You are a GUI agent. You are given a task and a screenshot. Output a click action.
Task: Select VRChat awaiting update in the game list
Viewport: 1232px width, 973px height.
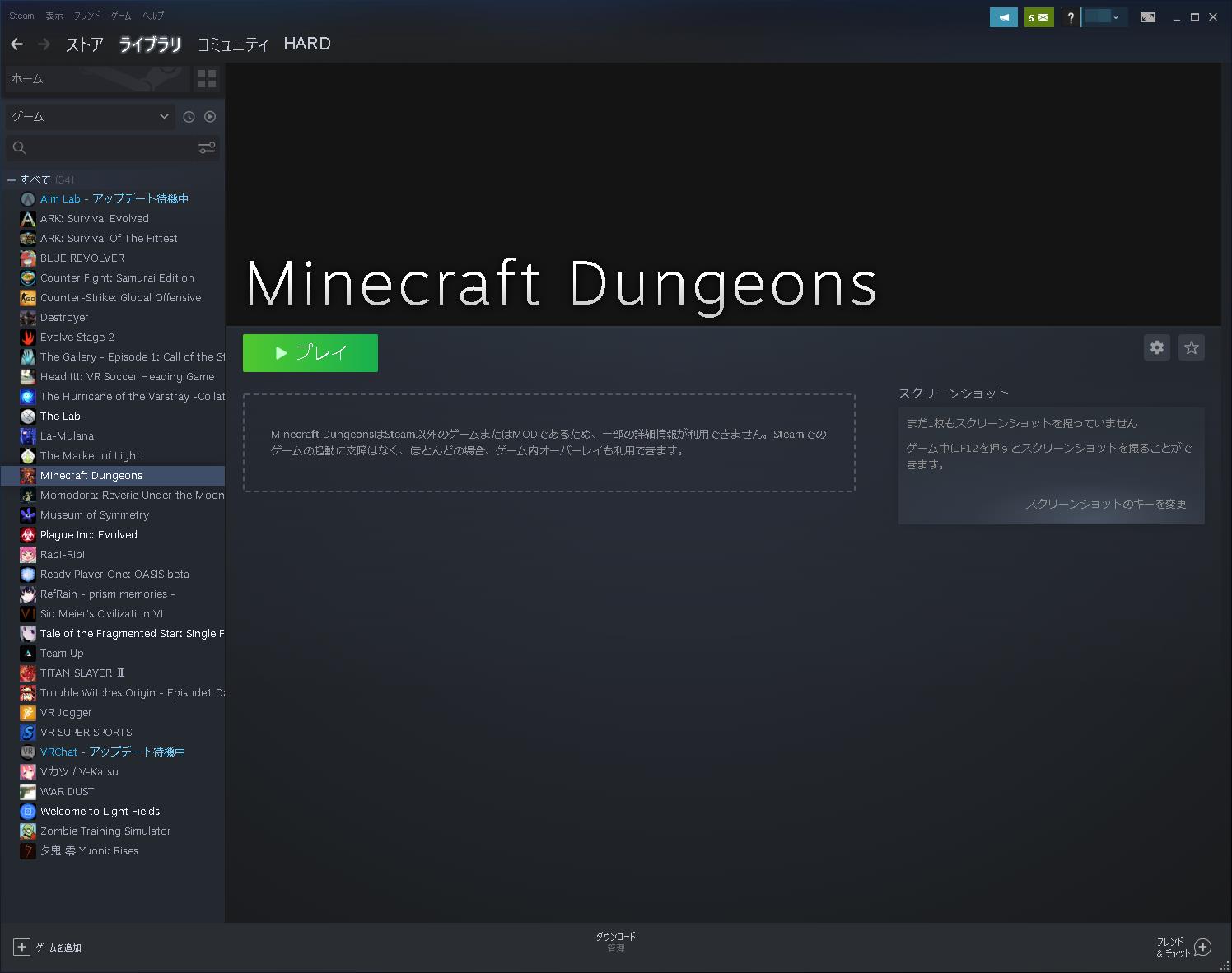pos(113,752)
